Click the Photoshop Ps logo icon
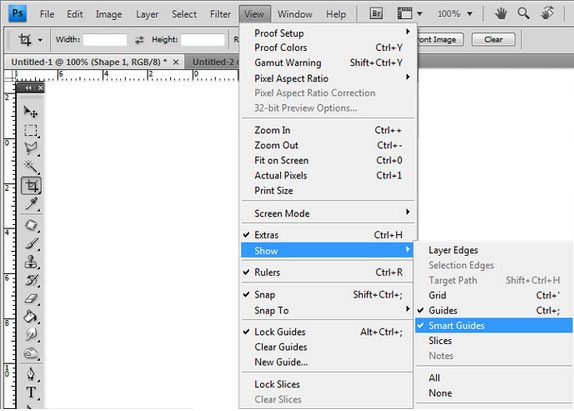574x411 pixels. 17,14
